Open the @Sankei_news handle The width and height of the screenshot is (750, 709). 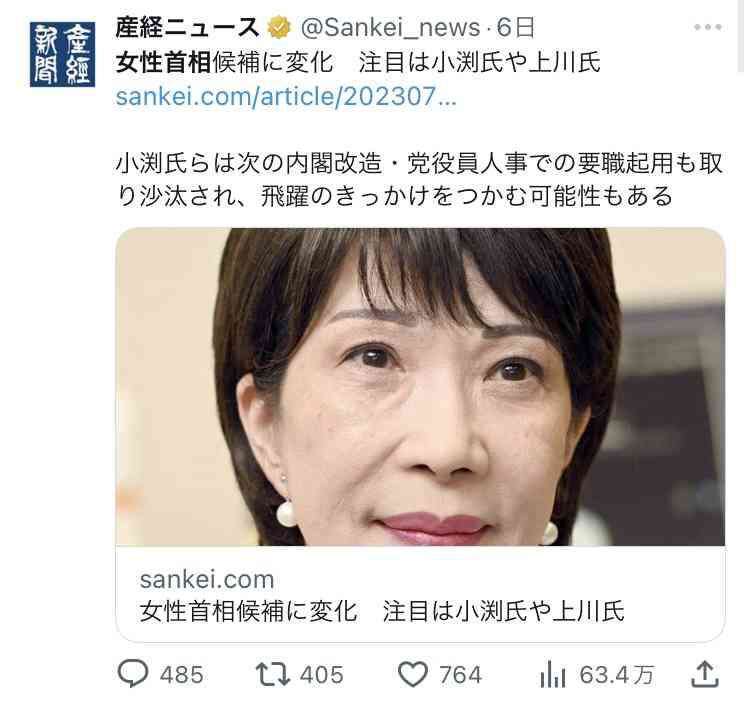click(390, 28)
